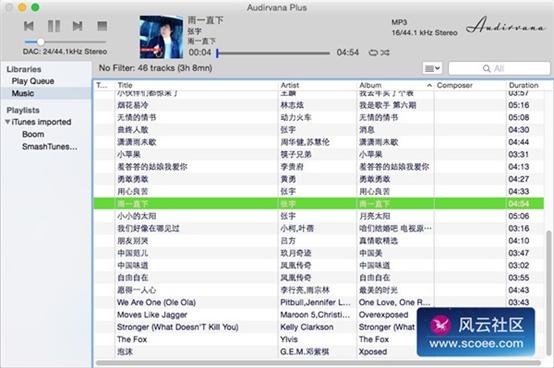554x368 pixels.
Task: Select Music library in sidebar
Action: click(23, 94)
